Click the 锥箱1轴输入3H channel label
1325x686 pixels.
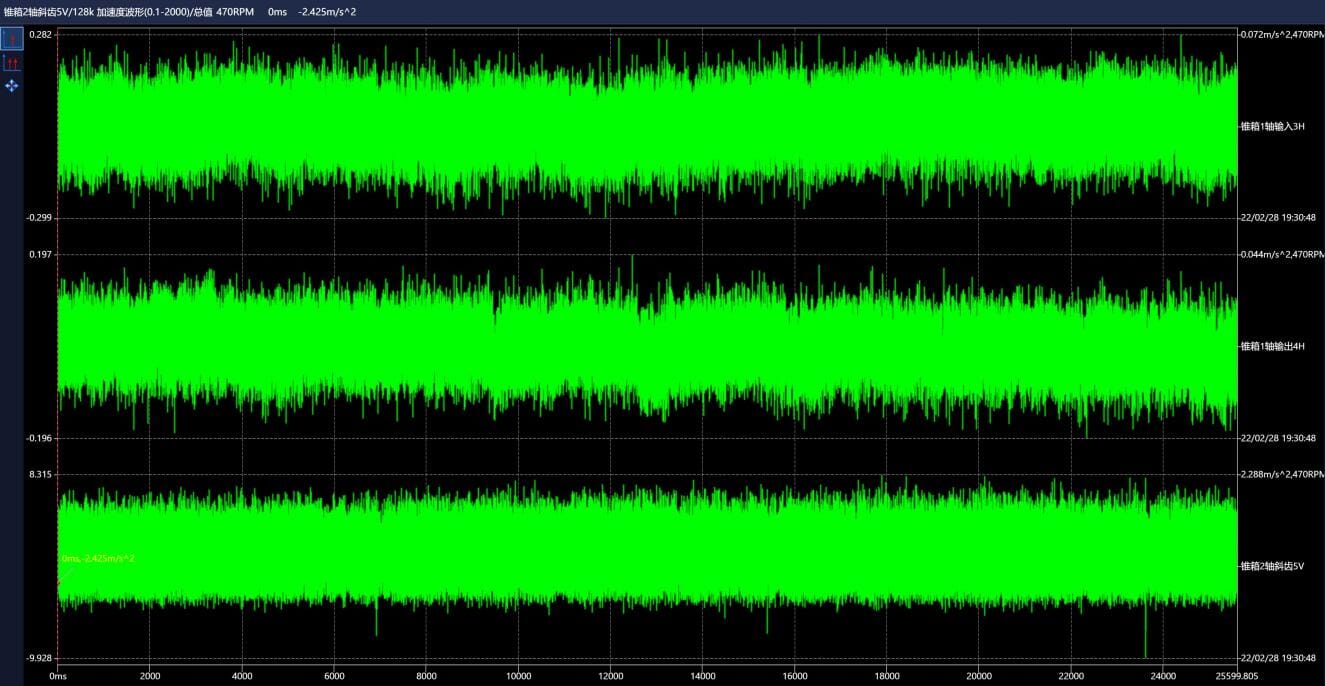[x=1272, y=126]
